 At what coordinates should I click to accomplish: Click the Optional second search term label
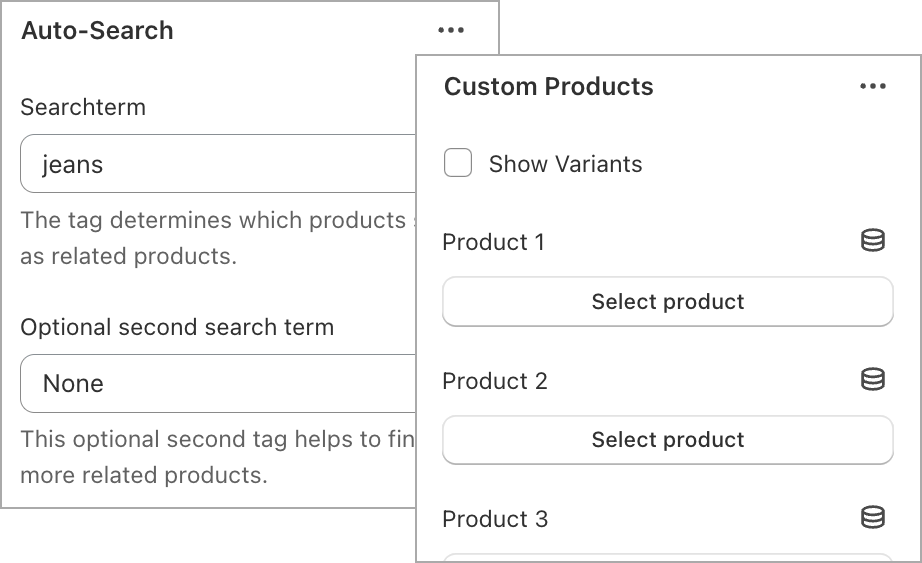click(177, 327)
